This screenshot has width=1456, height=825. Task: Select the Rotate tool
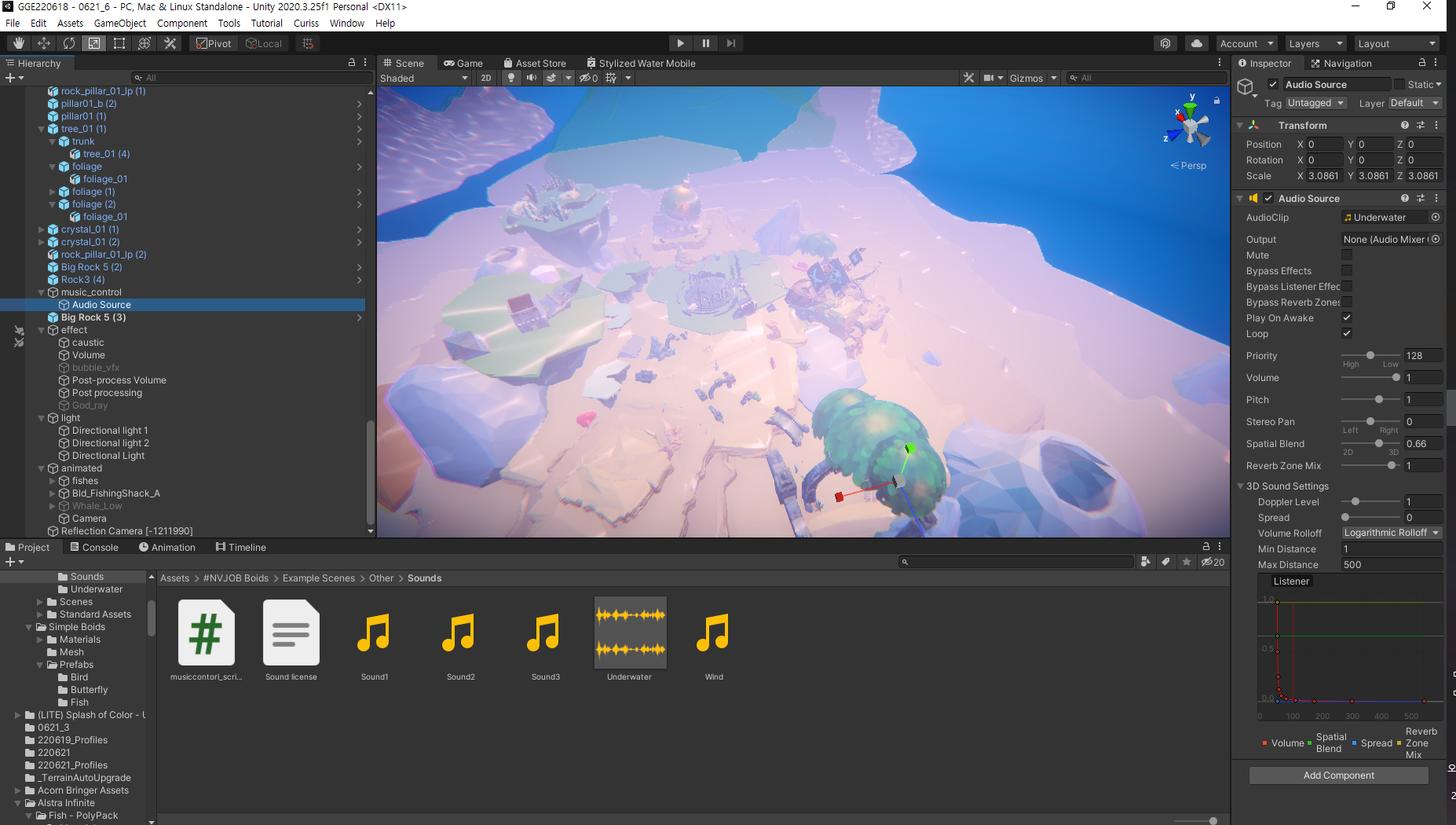tap(69, 43)
